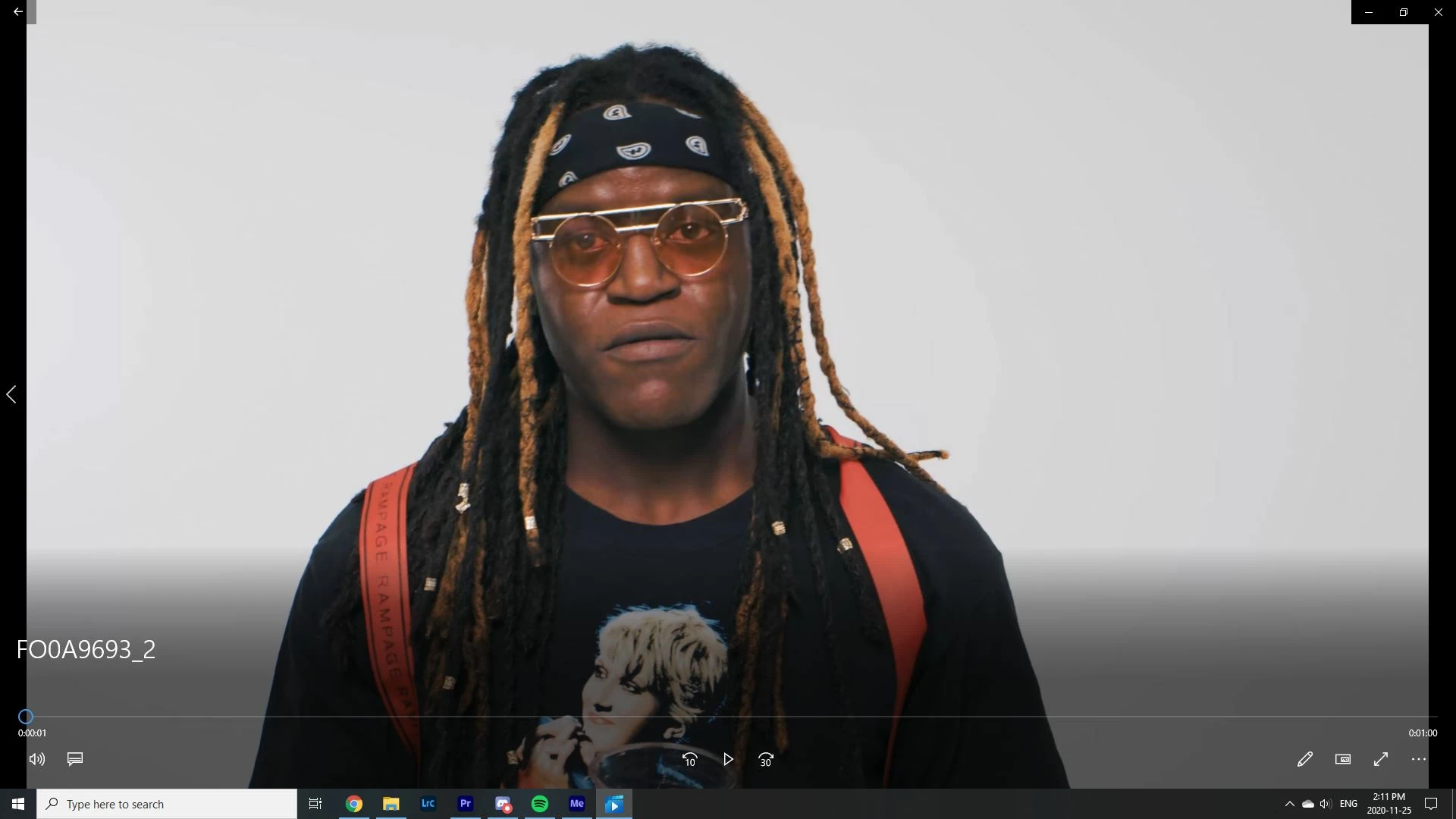Click the middle of the seek bar

(x=732, y=717)
